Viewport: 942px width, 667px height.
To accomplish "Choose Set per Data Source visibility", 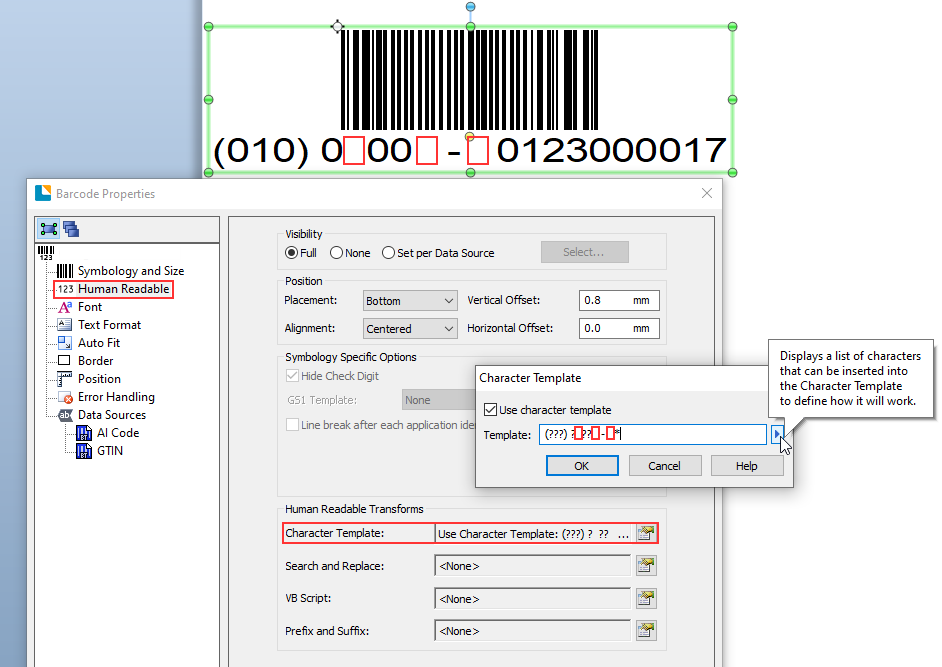I will click(x=389, y=253).
